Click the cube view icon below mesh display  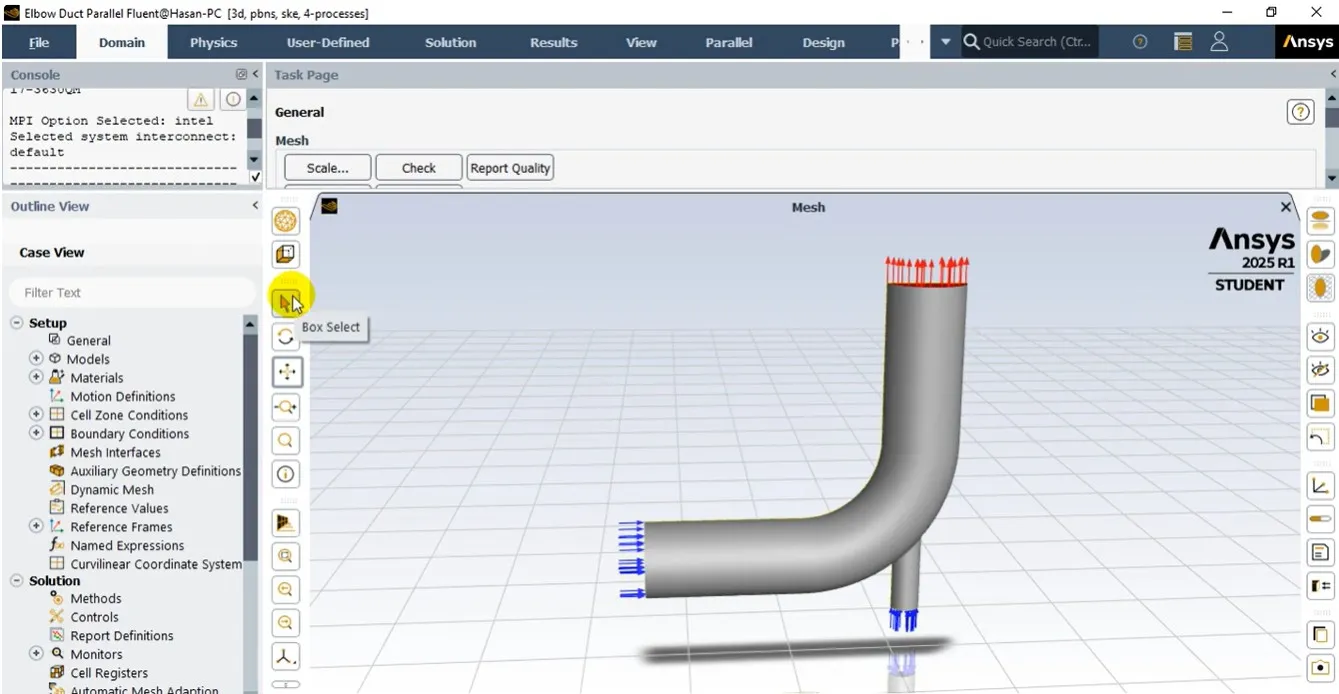click(286, 255)
